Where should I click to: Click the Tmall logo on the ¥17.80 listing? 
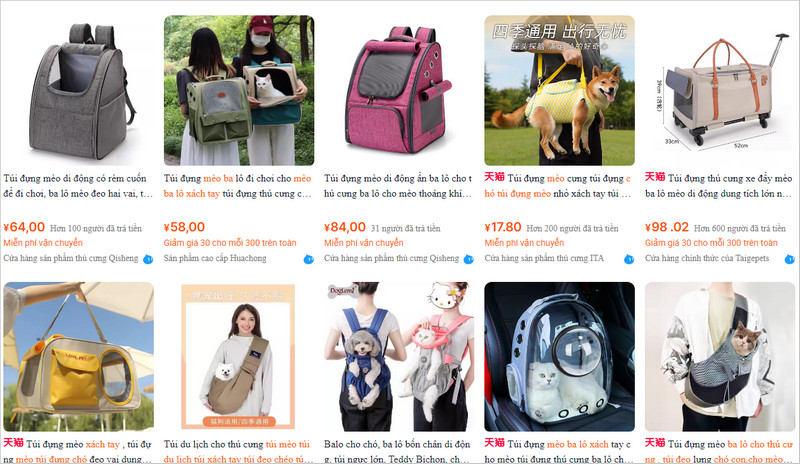coord(494,177)
